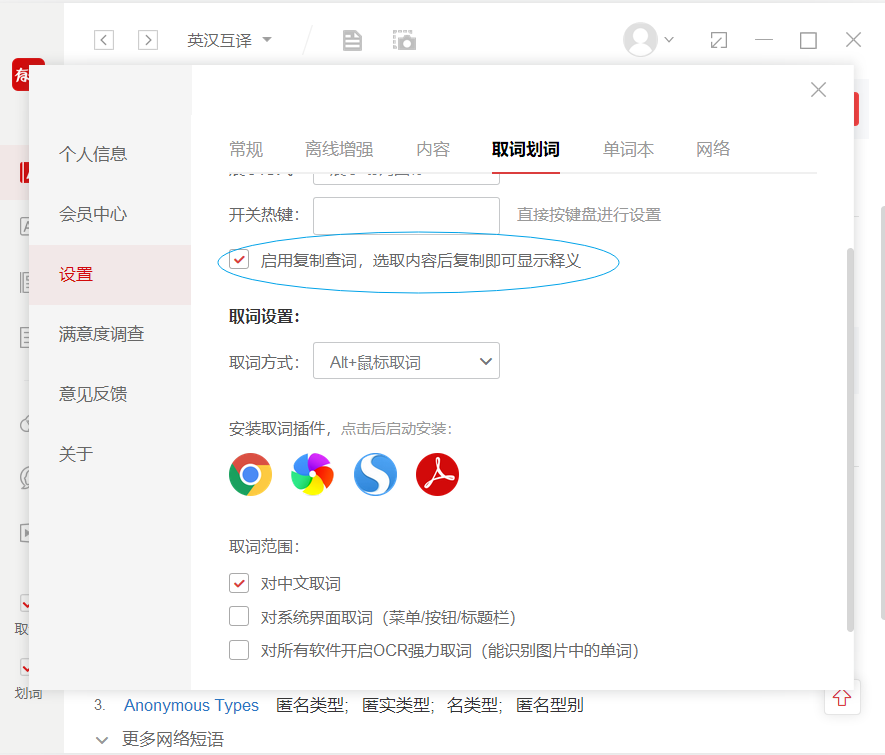Click the 开关热键 hotkey input box
Image resolution: width=885 pixels, height=755 pixels.
pos(406,215)
